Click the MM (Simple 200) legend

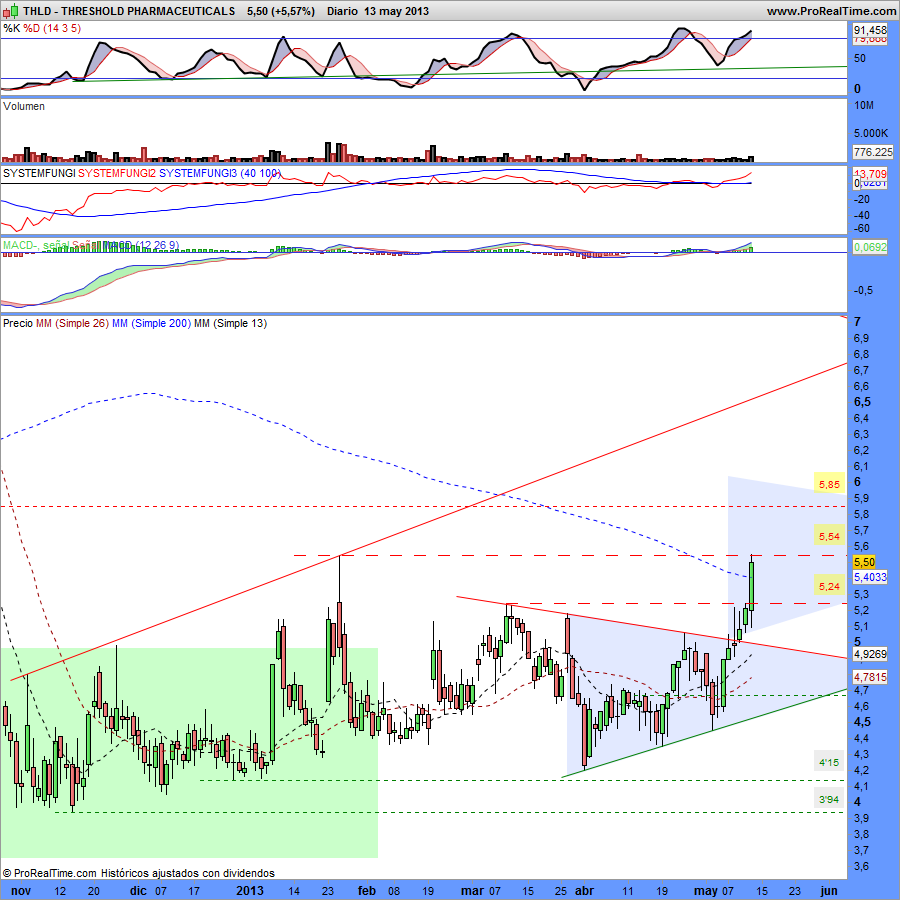(x=152, y=323)
